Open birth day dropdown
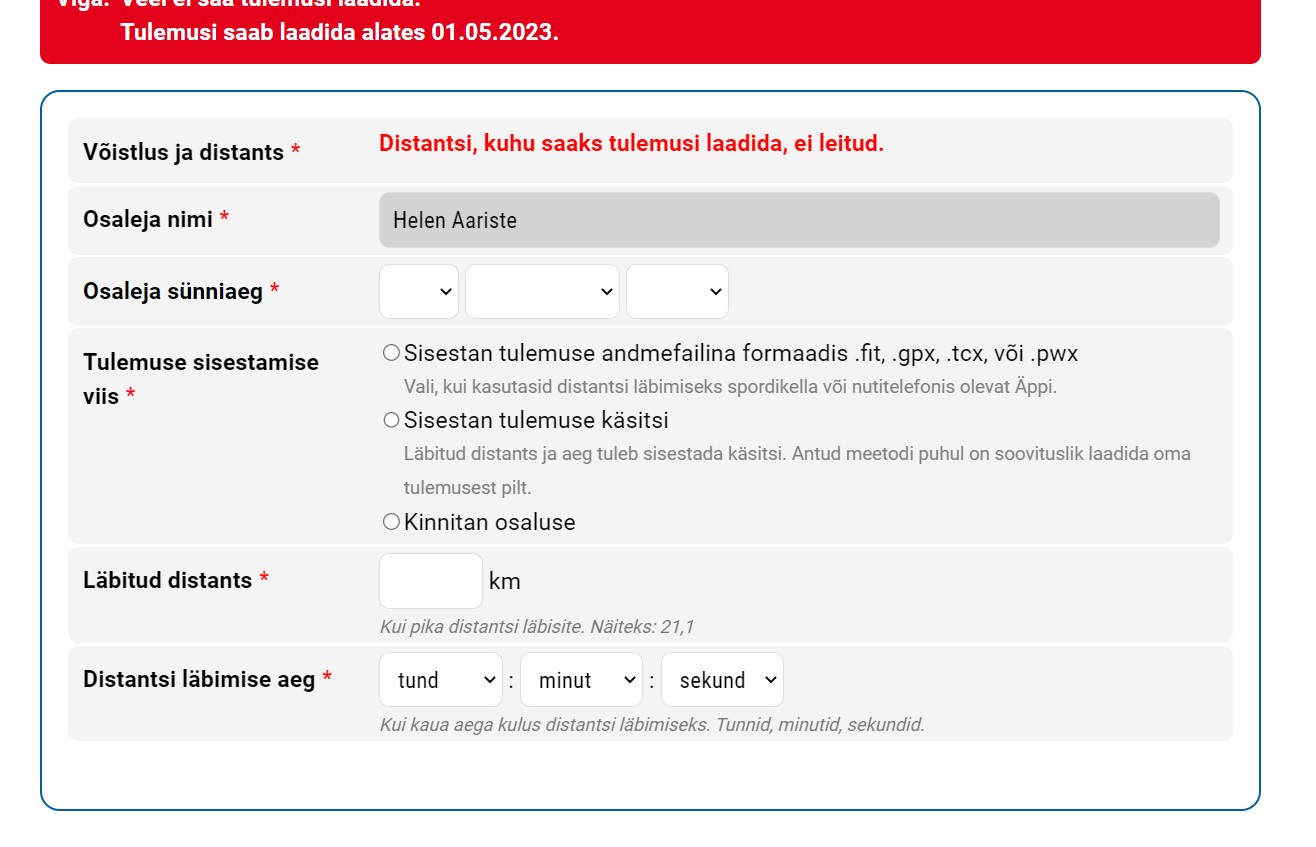Image resolution: width=1316 pixels, height=847 pixels. (419, 291)
